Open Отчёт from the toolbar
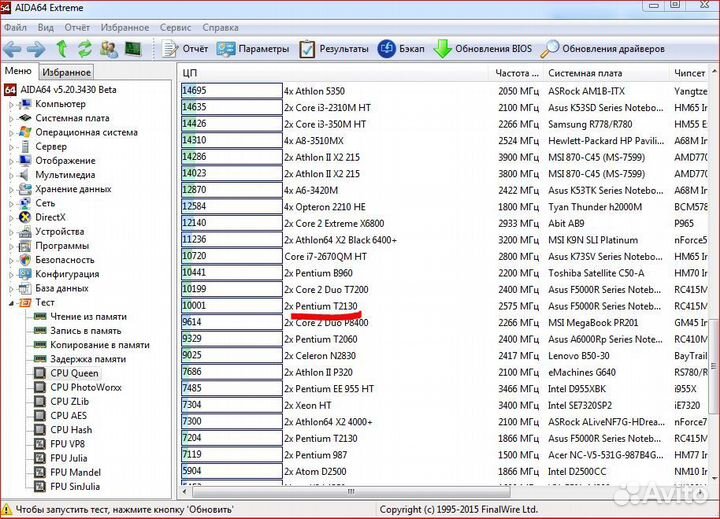720x519 pixels. click(x=185, y=49)
